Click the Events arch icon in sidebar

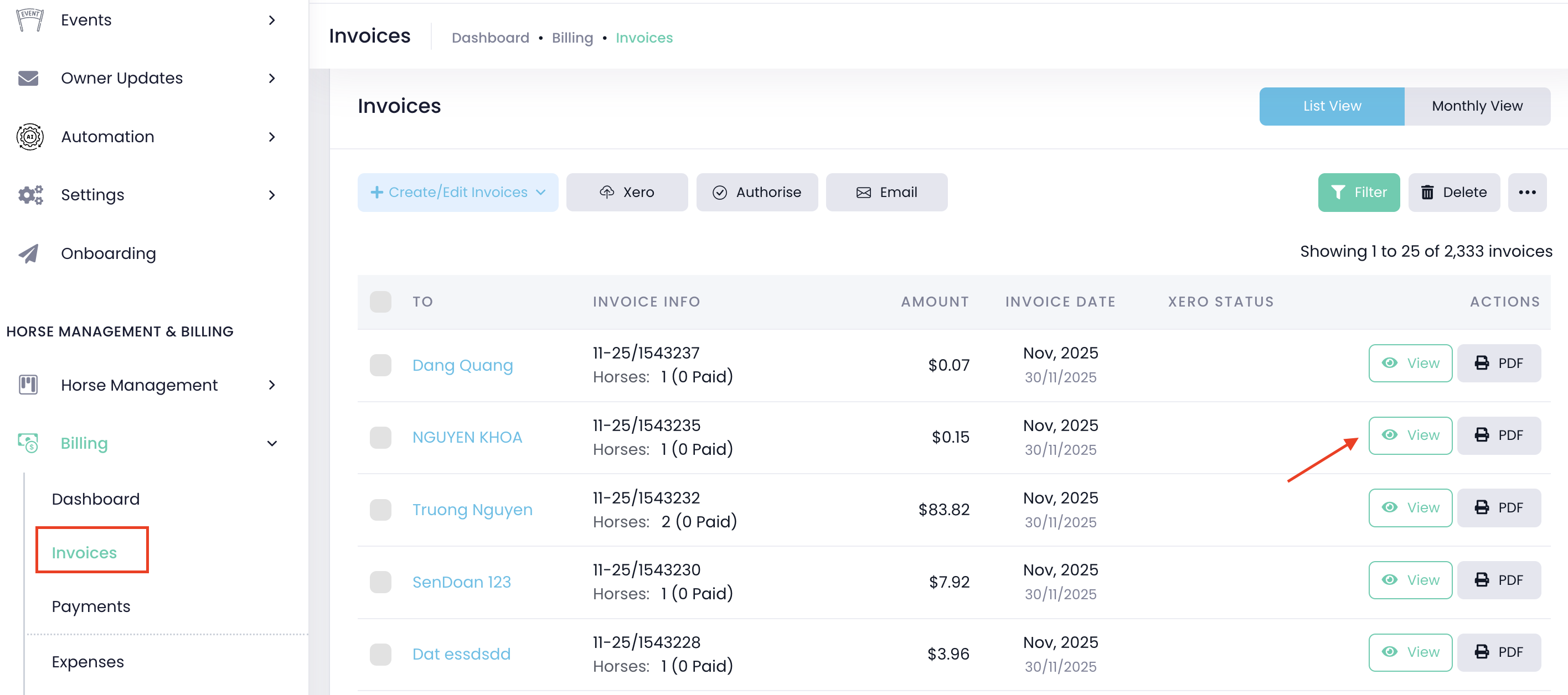click(x=29, y=19)
